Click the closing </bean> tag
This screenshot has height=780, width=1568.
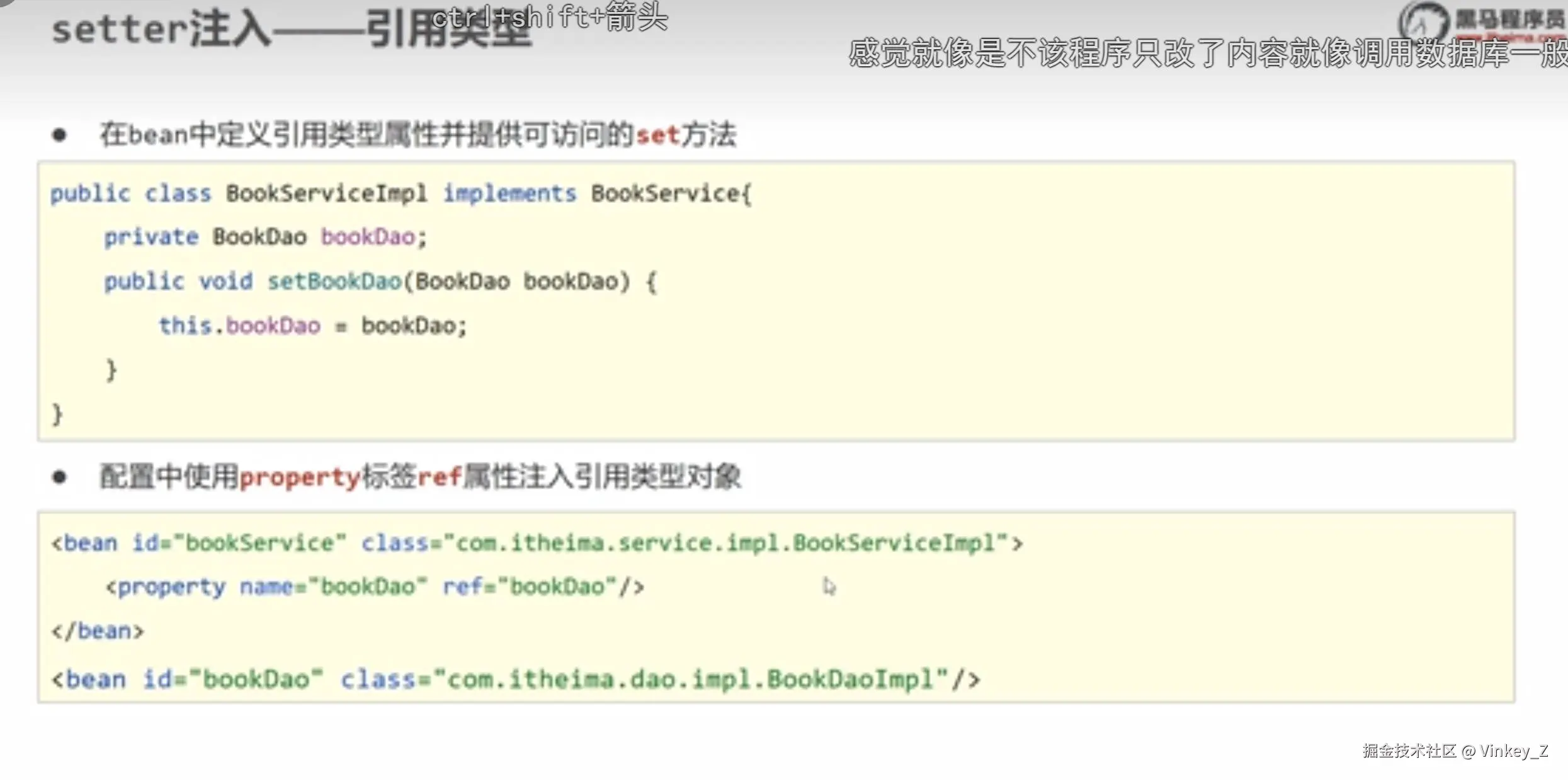click(x=98, y=631)
